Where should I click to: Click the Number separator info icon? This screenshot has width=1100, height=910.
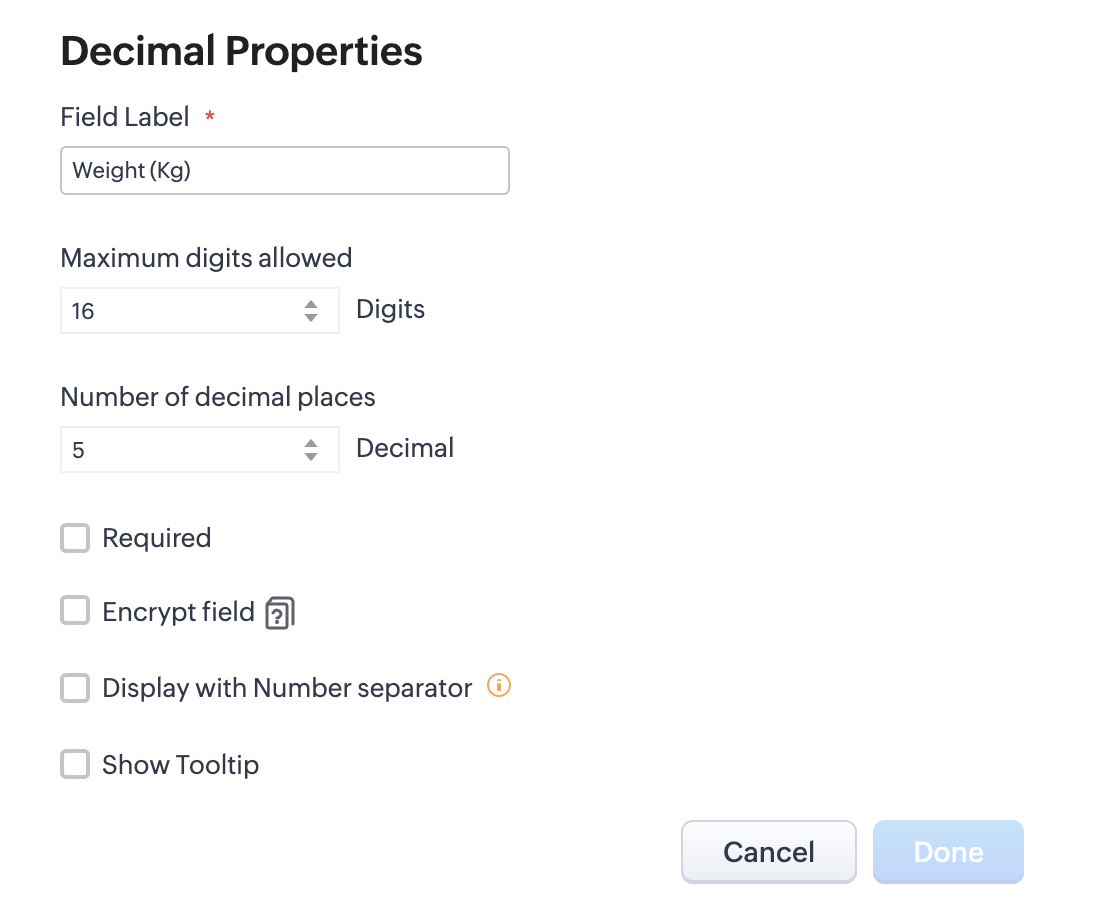(x=498, y=686)
